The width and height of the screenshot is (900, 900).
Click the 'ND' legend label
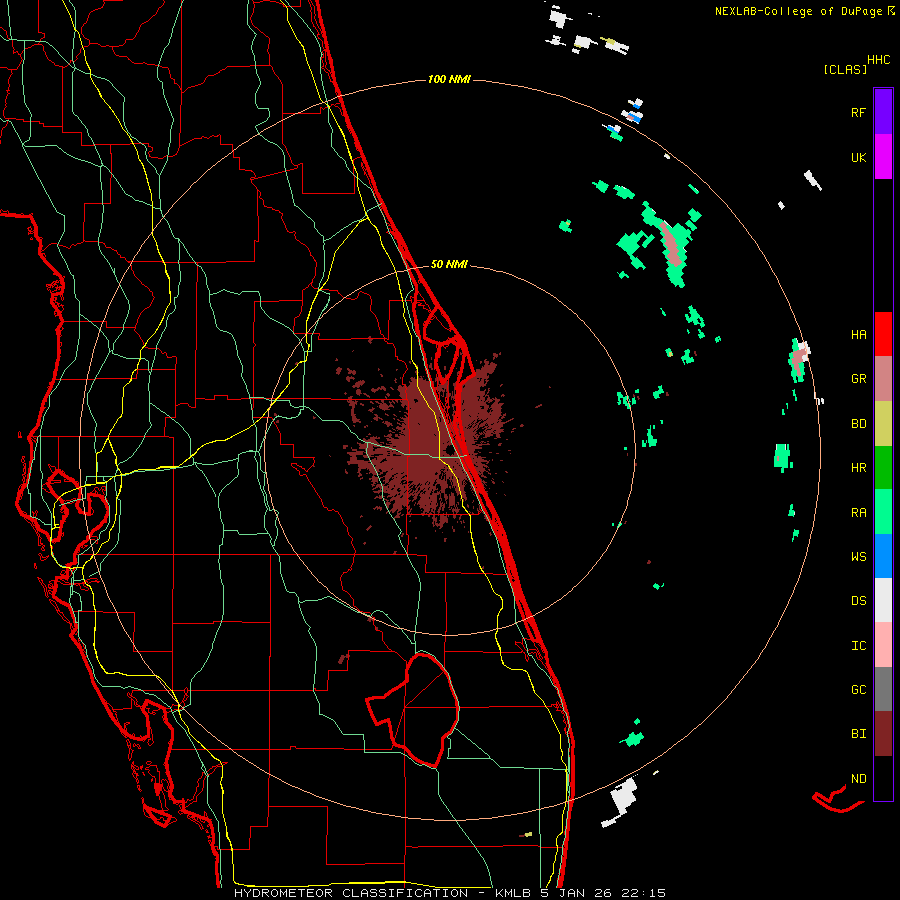[858, 779]
